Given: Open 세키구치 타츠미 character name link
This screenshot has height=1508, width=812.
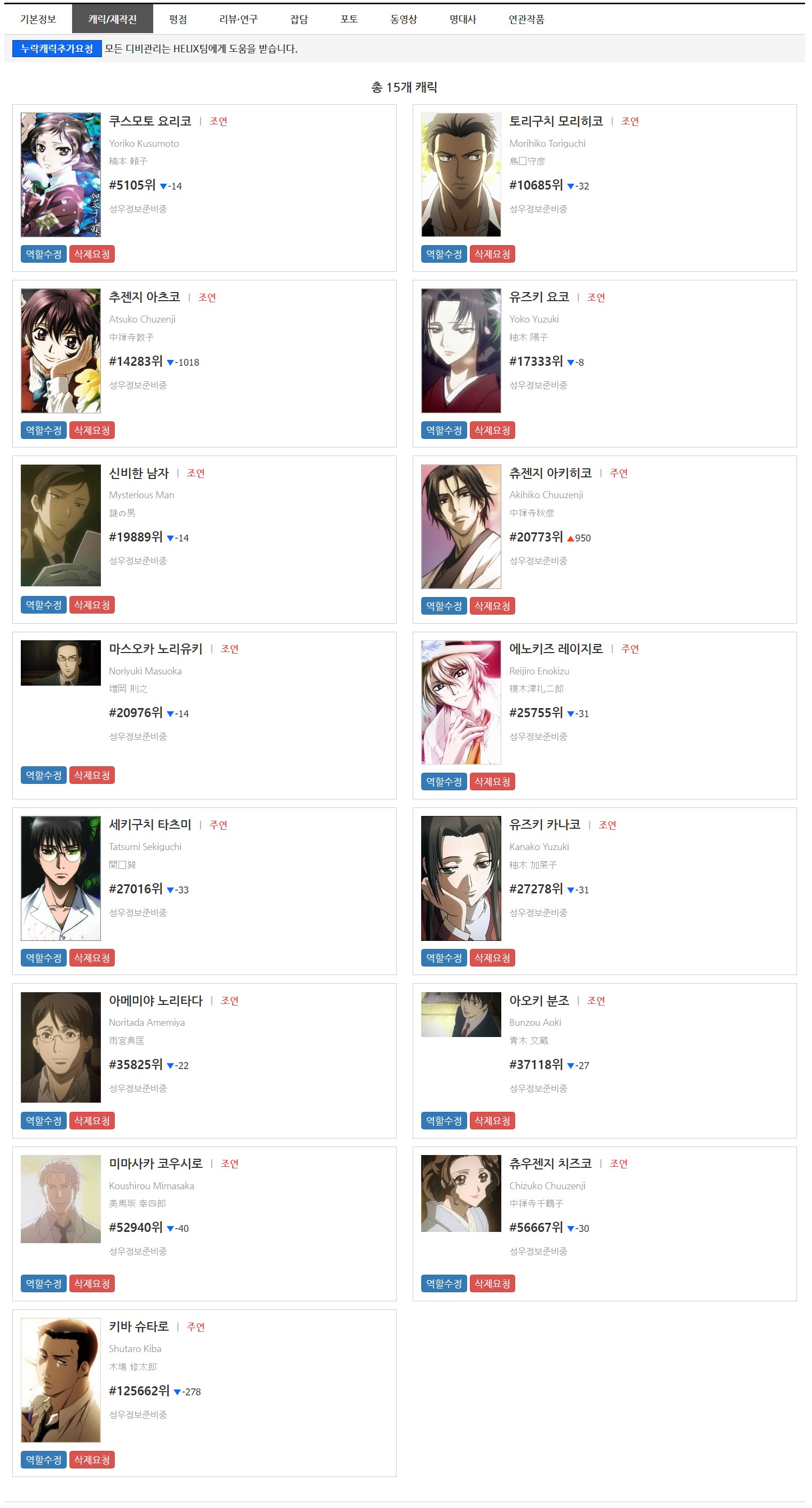Looking at the screenshot, I should click(x=150, y=825).
